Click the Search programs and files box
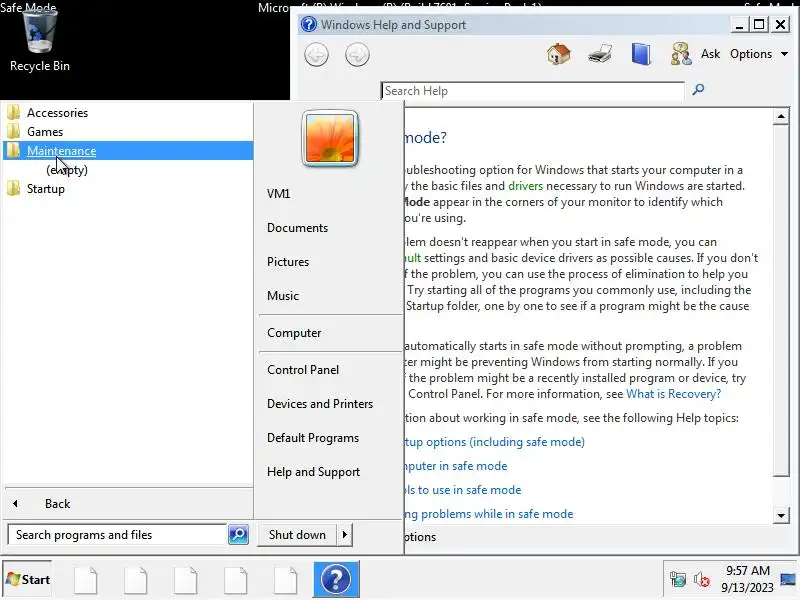Image resolution: width=800 pixels, height=600 pixels. tap(117, 535)
